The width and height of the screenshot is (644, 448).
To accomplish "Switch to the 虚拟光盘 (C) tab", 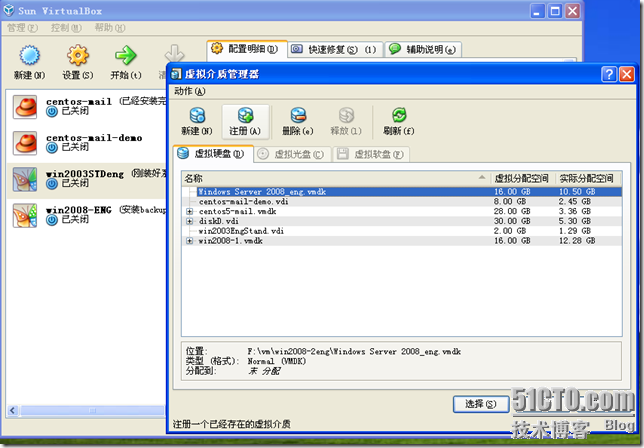I will pos(293,154).
